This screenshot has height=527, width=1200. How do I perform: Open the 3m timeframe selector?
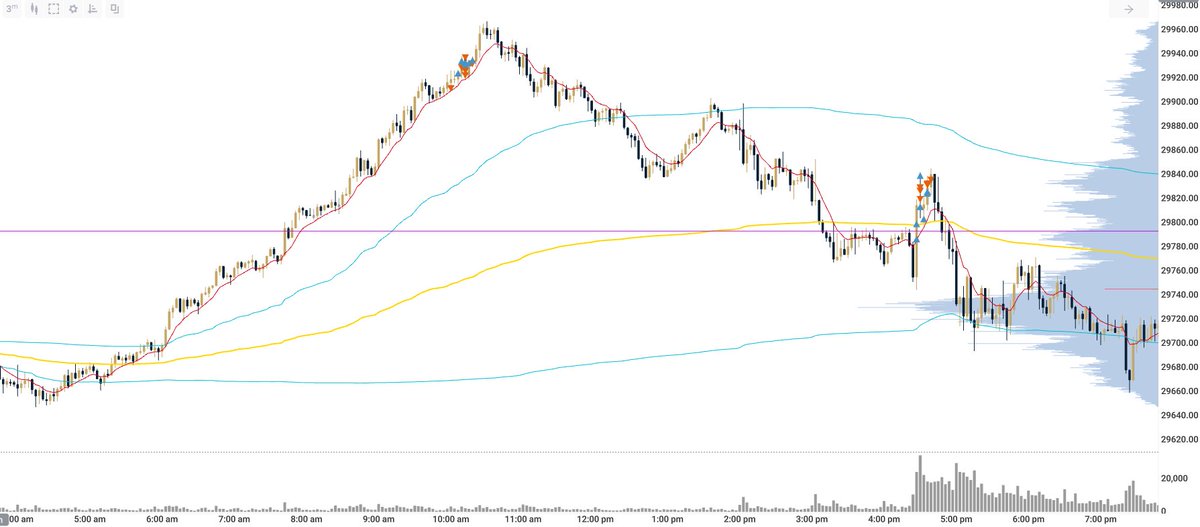click(11, 8)
